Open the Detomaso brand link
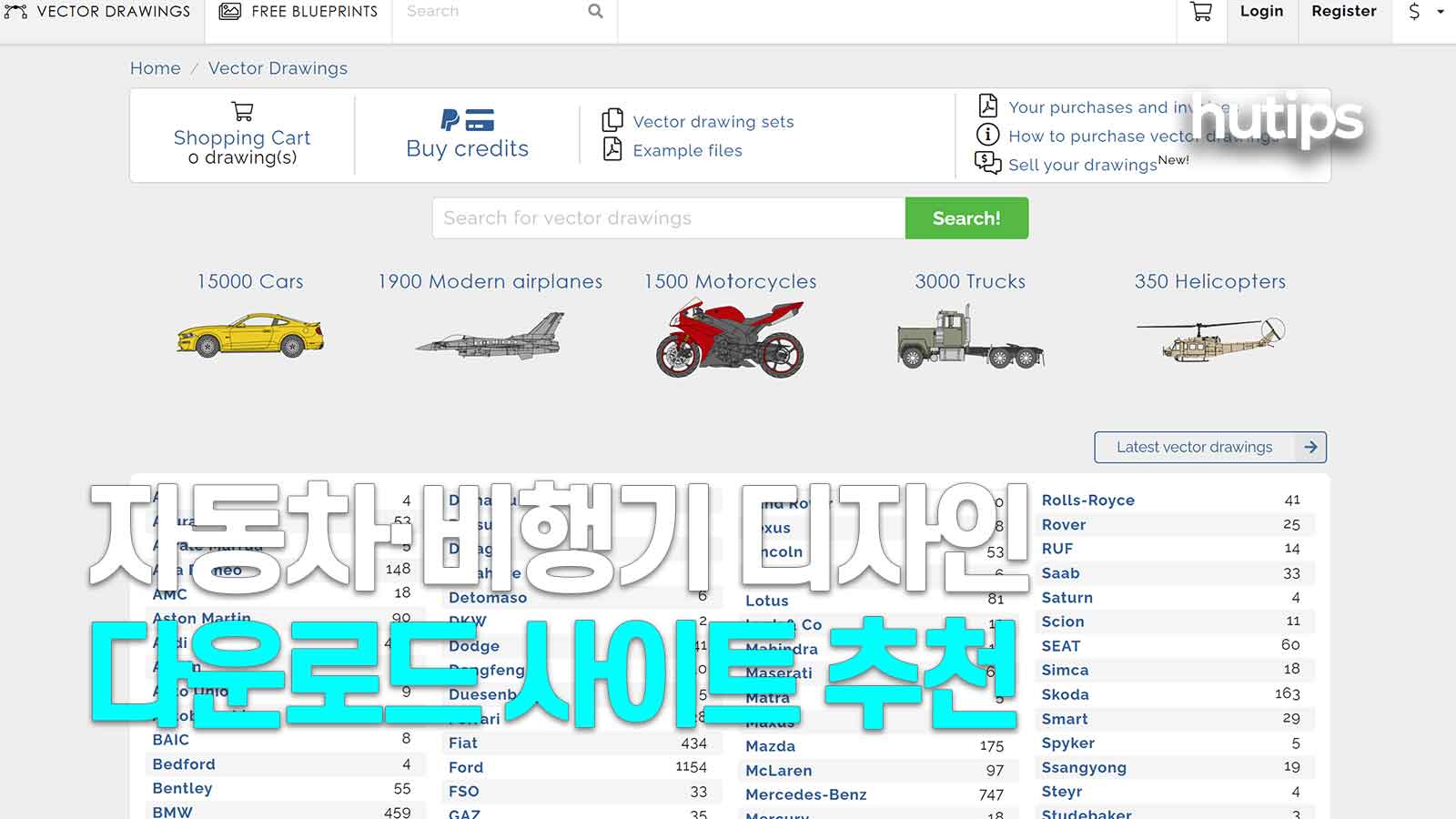 pos(488,598)
